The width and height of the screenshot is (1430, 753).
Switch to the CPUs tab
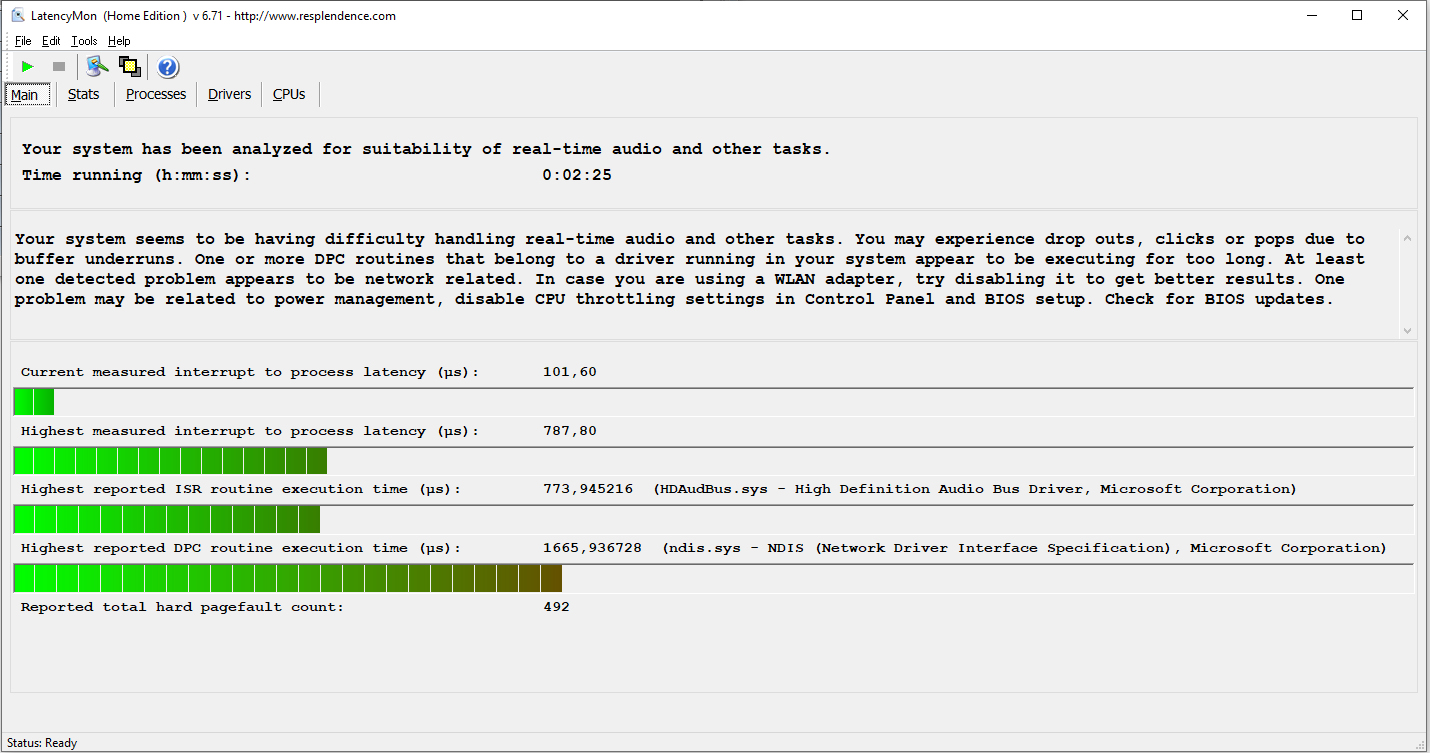289,94
